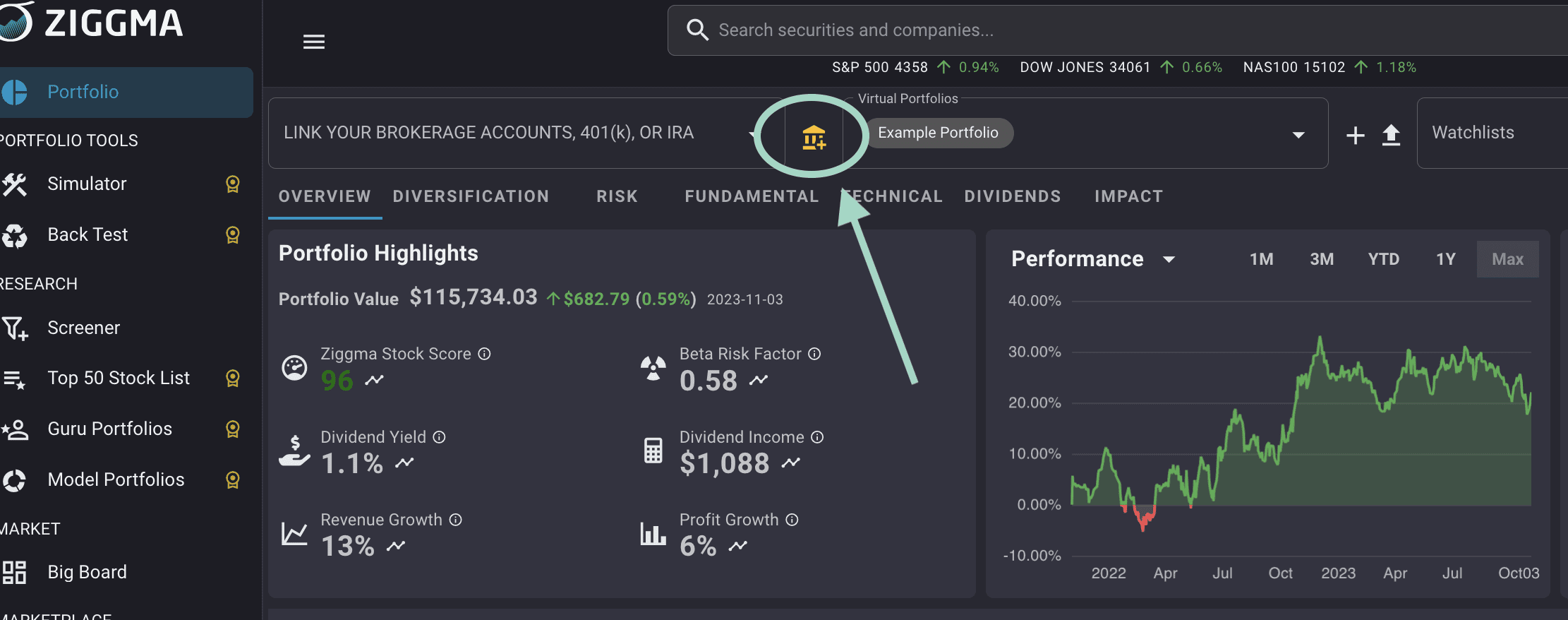Viewport: 1568px width, 620px height.
Task: Click the Big Board grid icon
Action: 14,572
